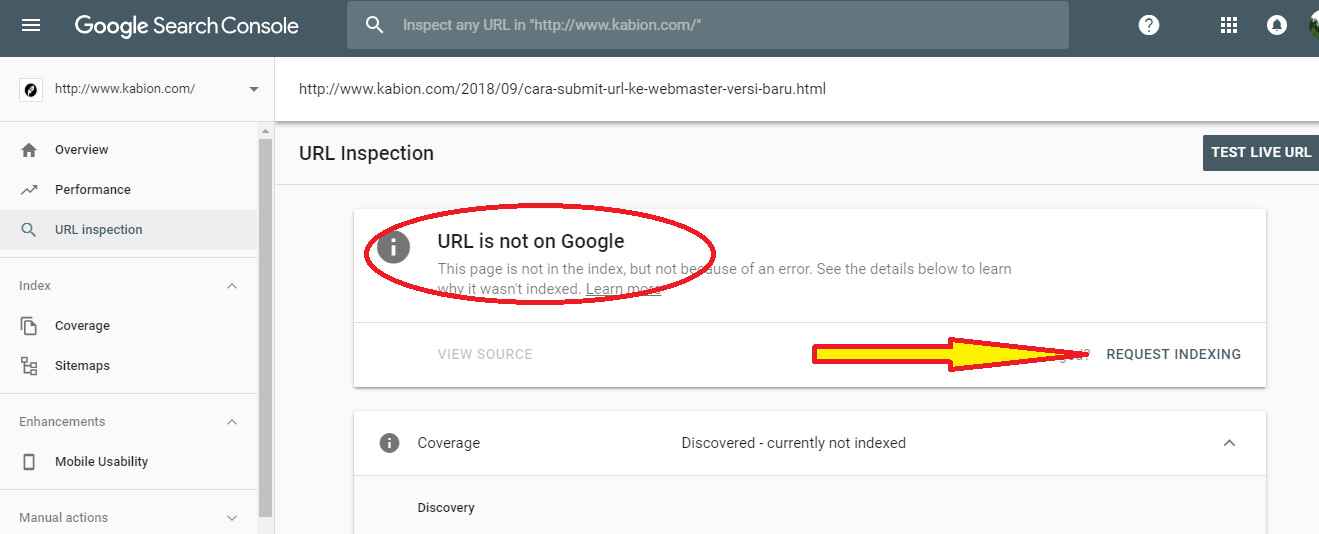Open the hamburger main menu
Viewport: 1319px width, 534px height.
click(31, 25)
